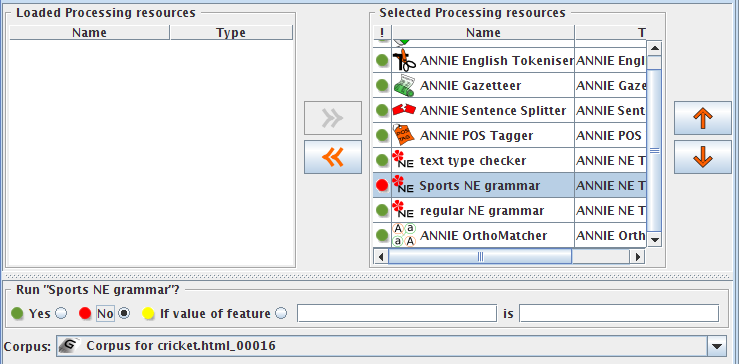Select the 'regular NE grammar' row name
The width and height of the screenshot is (740, 364).
tap(482, 211)
